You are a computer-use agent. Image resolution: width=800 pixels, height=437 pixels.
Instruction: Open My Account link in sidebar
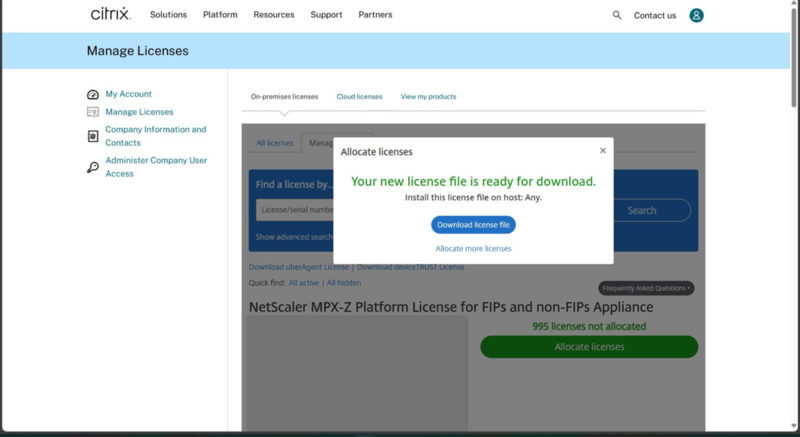[x=129, y=94]
